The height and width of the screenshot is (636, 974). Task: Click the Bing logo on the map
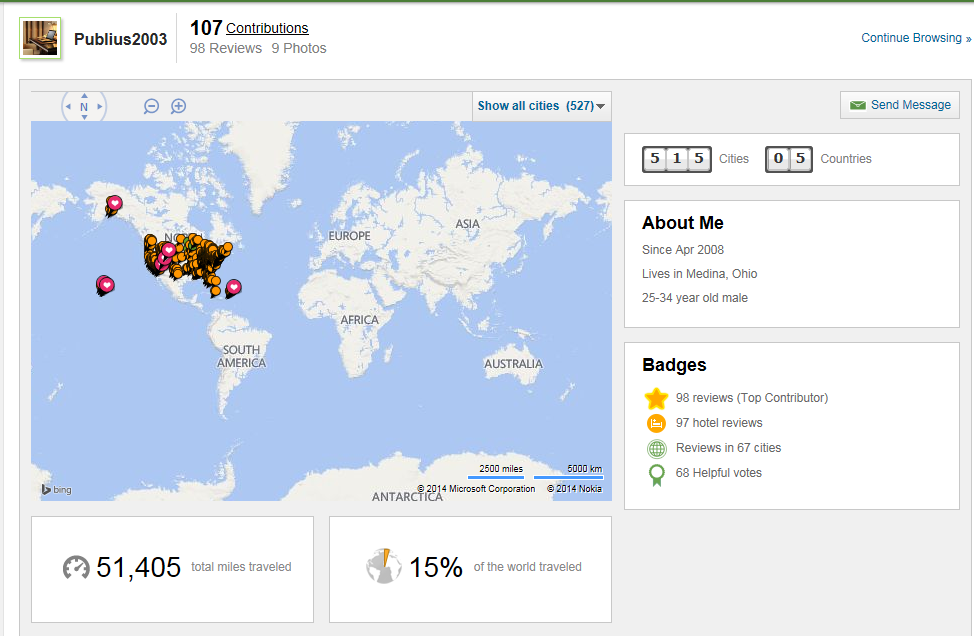57,489
